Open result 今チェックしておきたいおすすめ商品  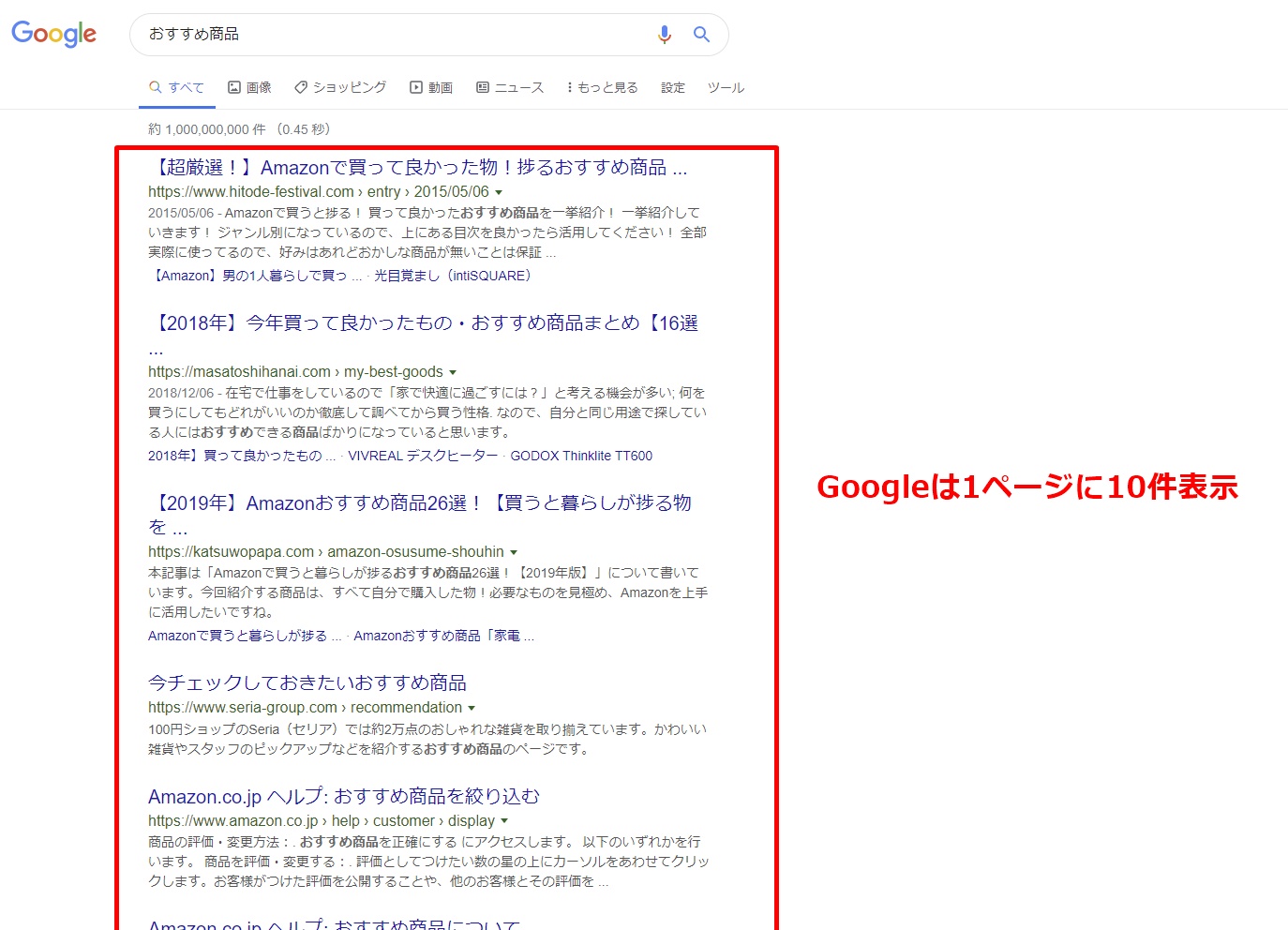coord(307,682)
